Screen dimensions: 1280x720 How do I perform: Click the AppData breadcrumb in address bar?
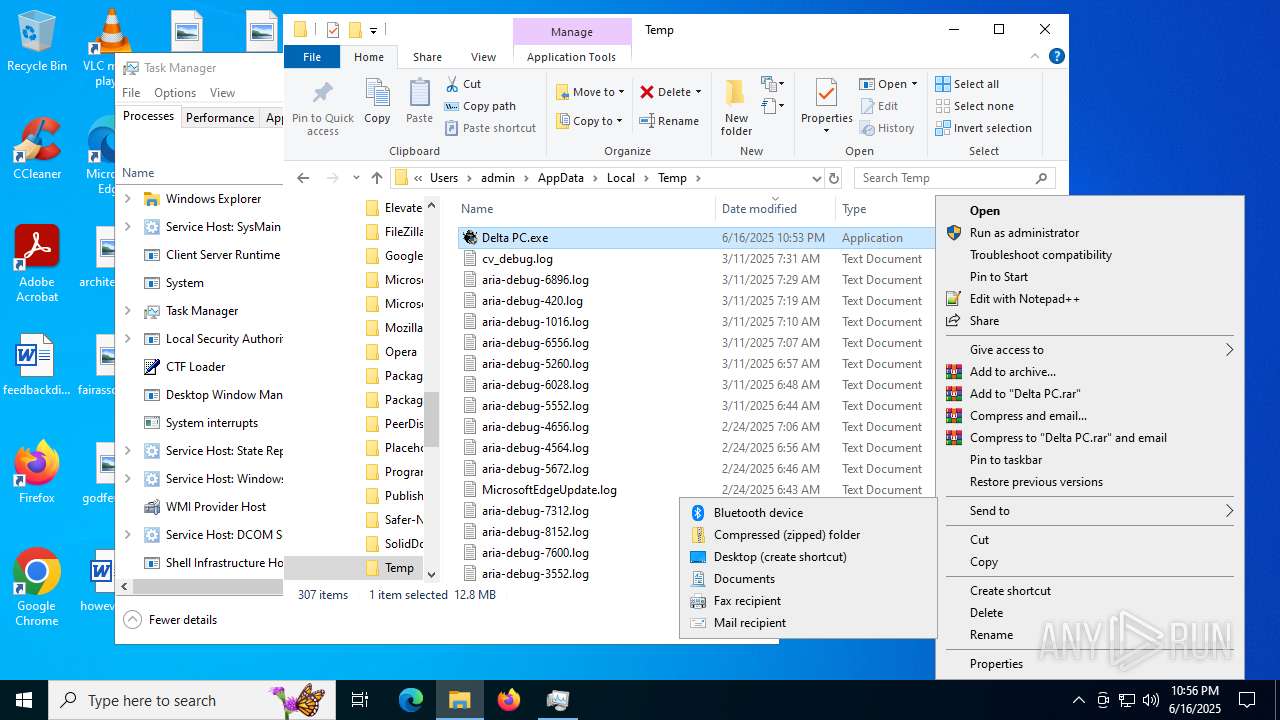pyautogui.click(x=561, y=178)
